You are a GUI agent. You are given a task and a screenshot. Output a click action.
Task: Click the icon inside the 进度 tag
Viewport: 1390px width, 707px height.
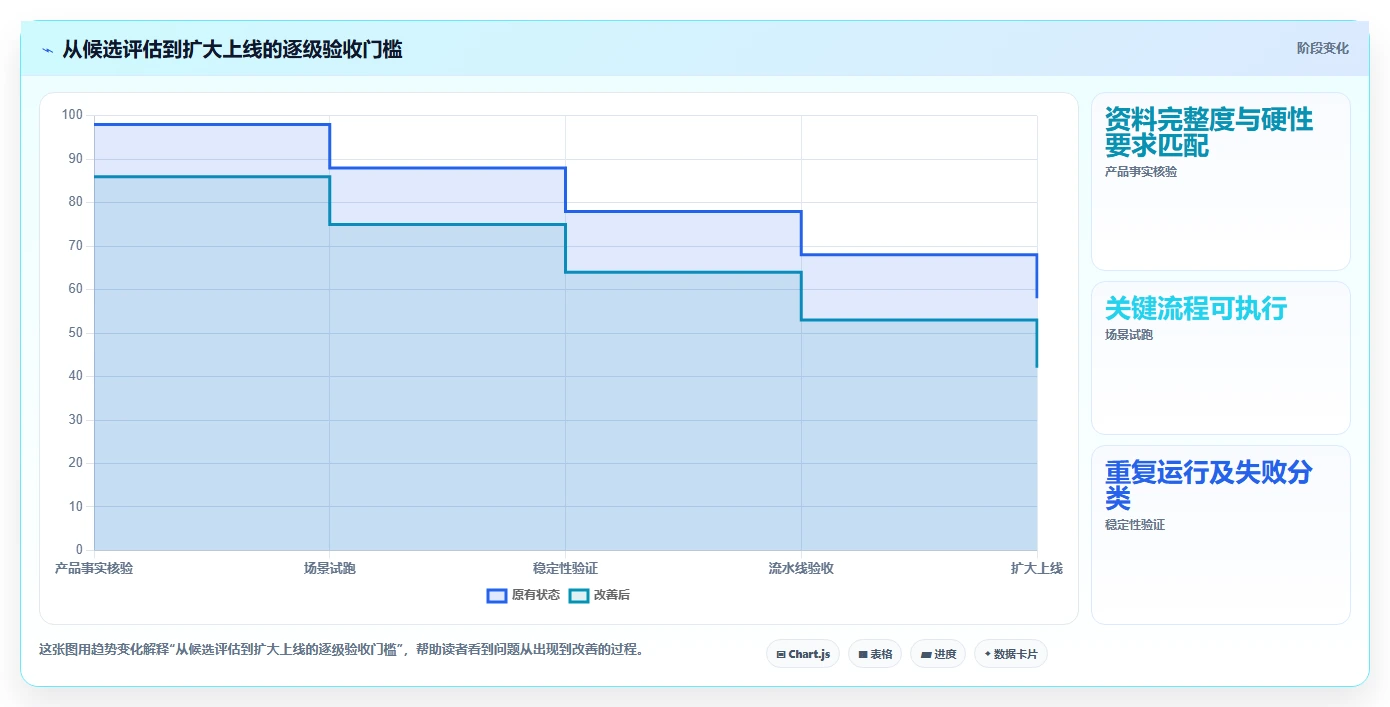click(926, 655)
